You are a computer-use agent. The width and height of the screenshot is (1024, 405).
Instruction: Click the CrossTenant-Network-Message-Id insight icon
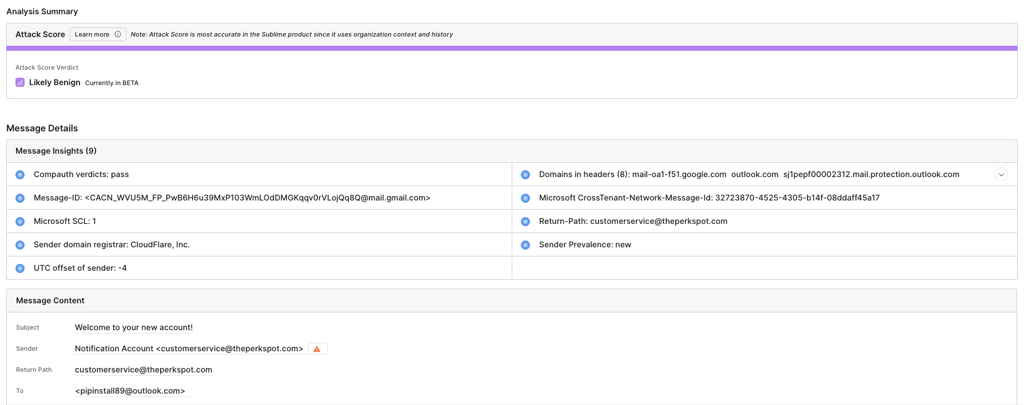pyautogui.click(x=525, y=198)
